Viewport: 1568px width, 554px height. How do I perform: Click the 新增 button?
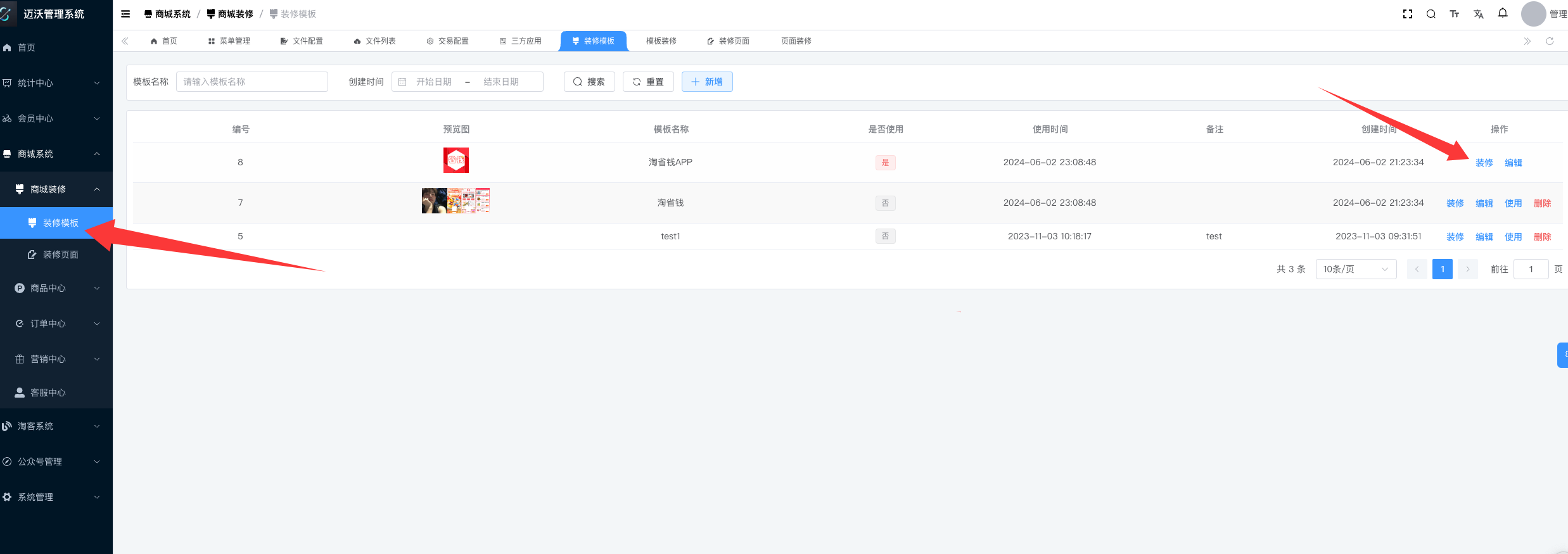(x=707, y=82)
